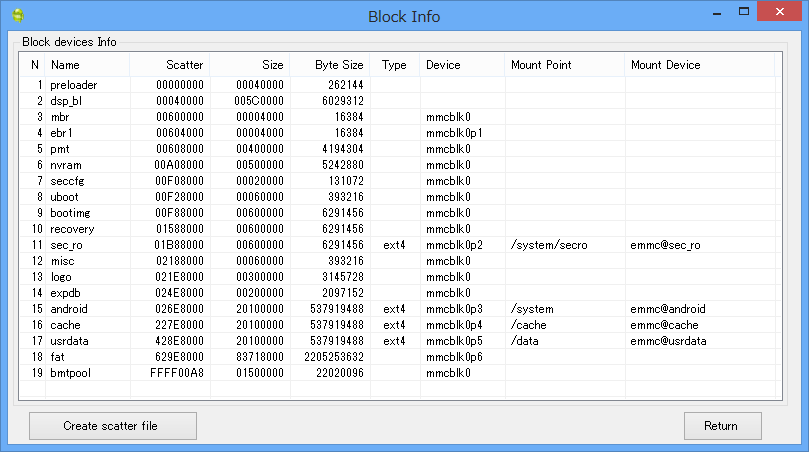Click the emmc@sec_ro mount device cell
Viewport: 809px width, 452px height.
pyautogui.click(x=666, y=245)
